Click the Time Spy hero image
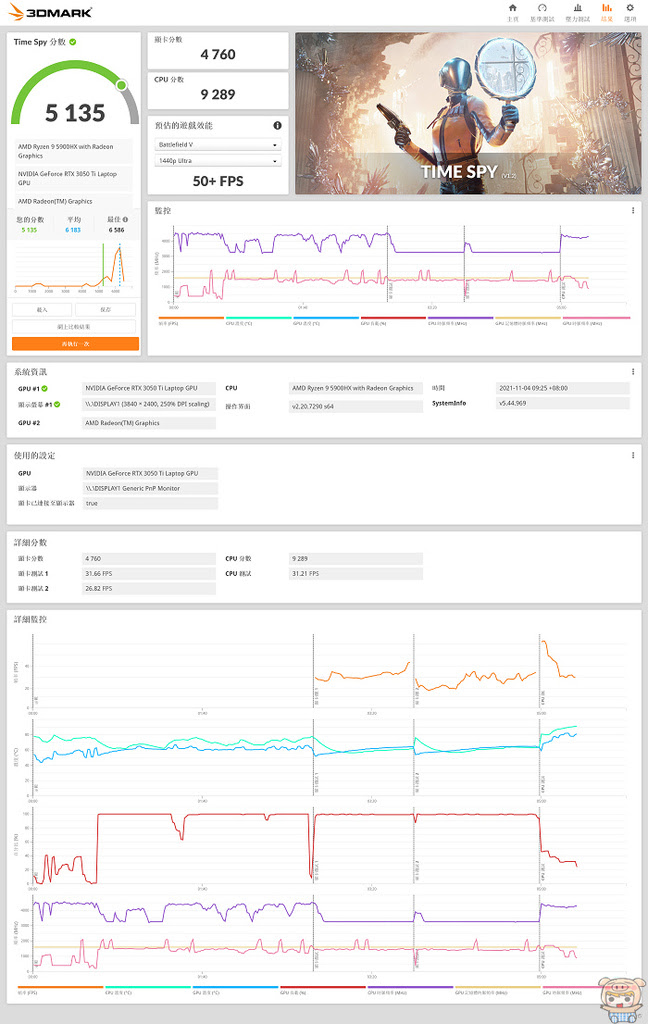Screen dimensions: 648x1024 click(468, 113)
